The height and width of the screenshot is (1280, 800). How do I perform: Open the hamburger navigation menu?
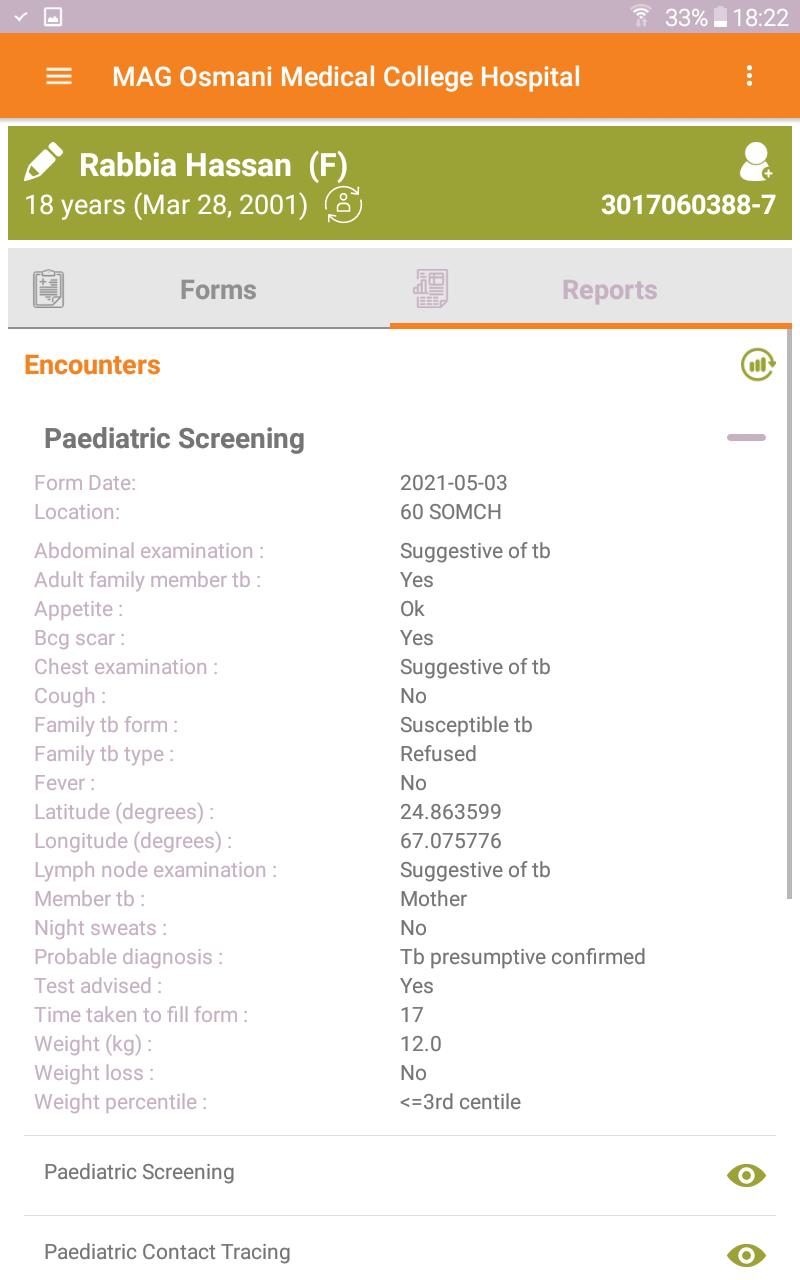pyautogui.click(x=59, y=77)
